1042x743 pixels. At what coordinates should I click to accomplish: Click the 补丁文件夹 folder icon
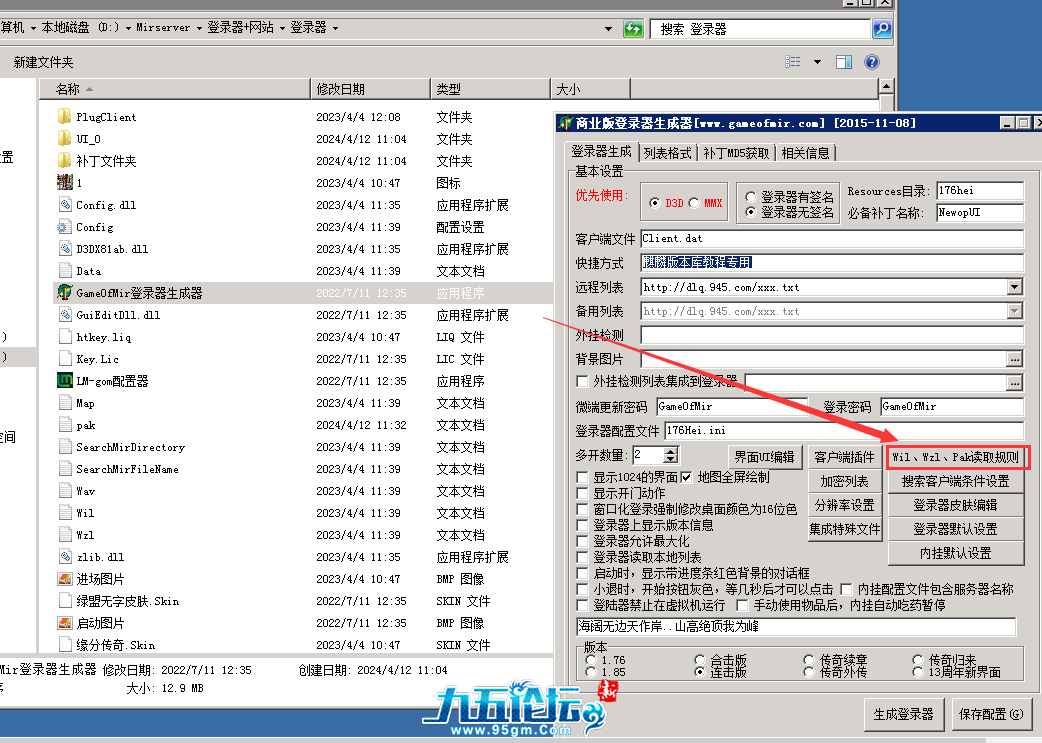point(64,161)
